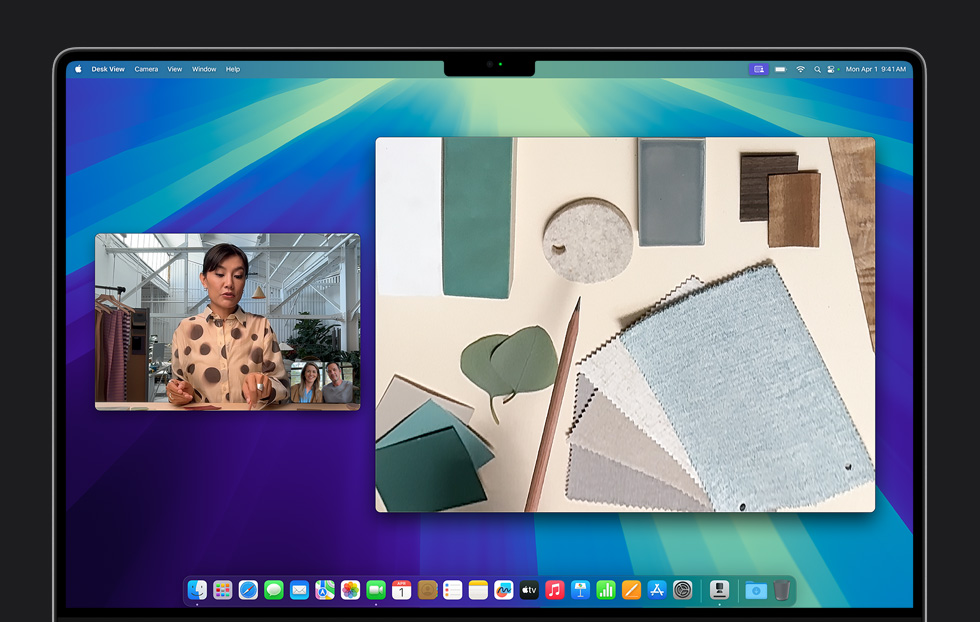Image resolution: width=980 pixels, height=622 pixels.
Task: Click the purple Desk View indicator in menu bar
Action: click(x=759, y=69)
